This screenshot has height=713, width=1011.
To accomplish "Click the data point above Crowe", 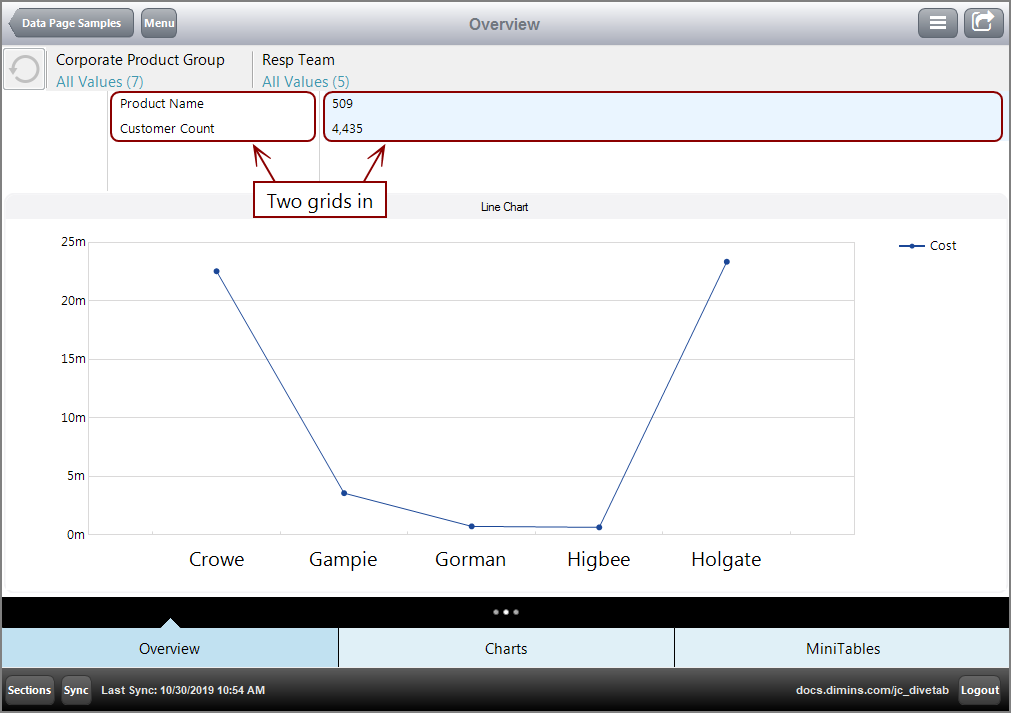I will click(216, 269).
